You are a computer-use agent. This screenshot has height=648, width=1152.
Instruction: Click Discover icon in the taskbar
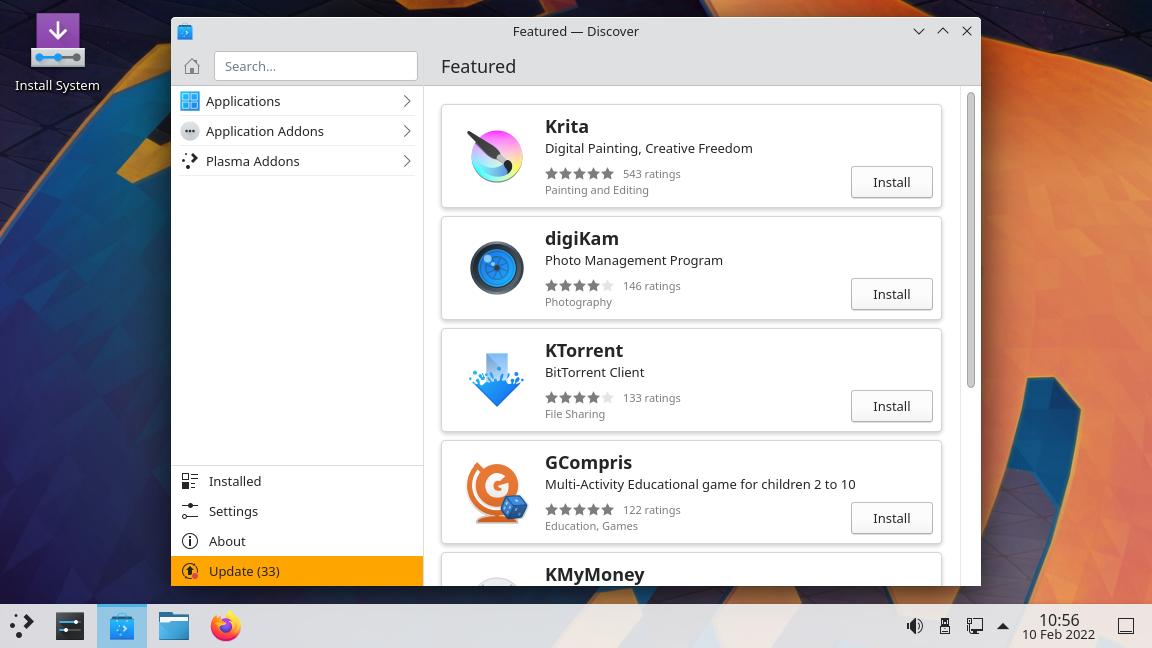coord(122,626)
